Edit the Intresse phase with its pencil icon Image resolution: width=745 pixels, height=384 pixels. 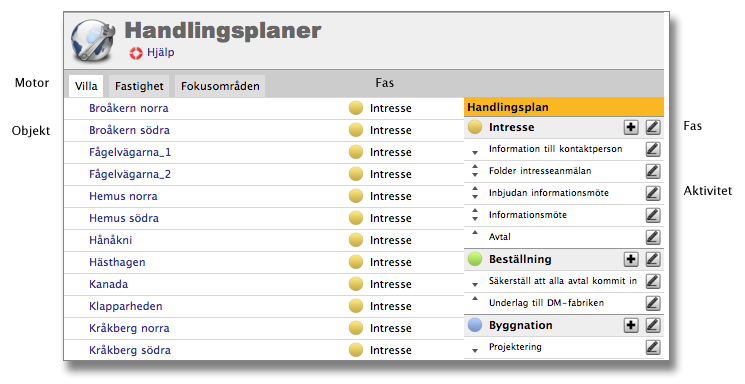(653, 127)
